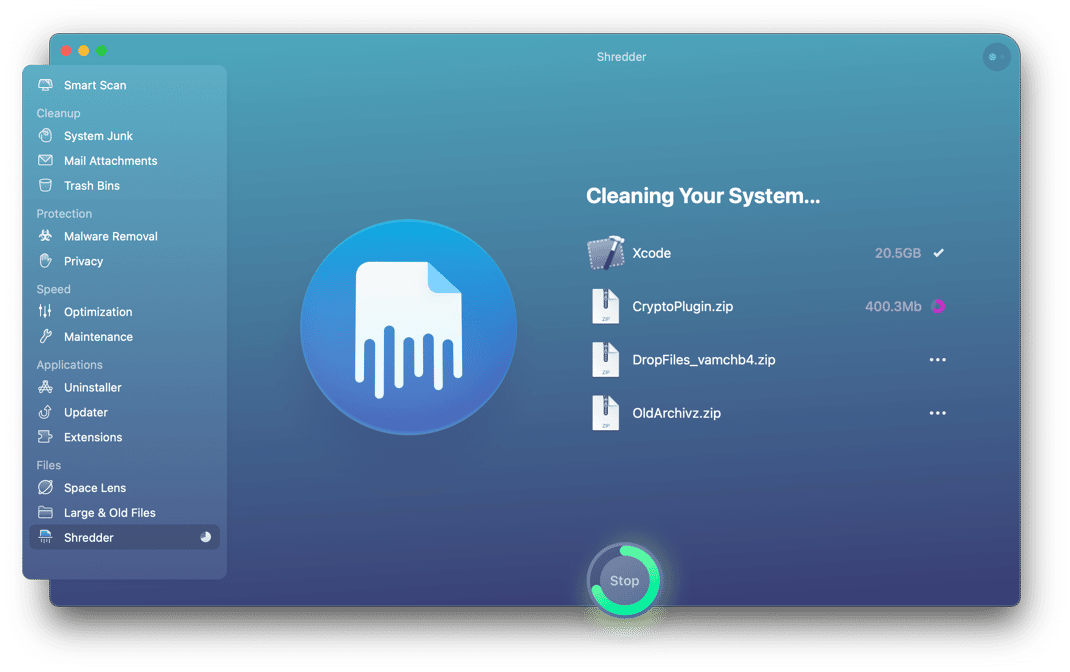Select the Shredder sidebar item

(125, 538)
